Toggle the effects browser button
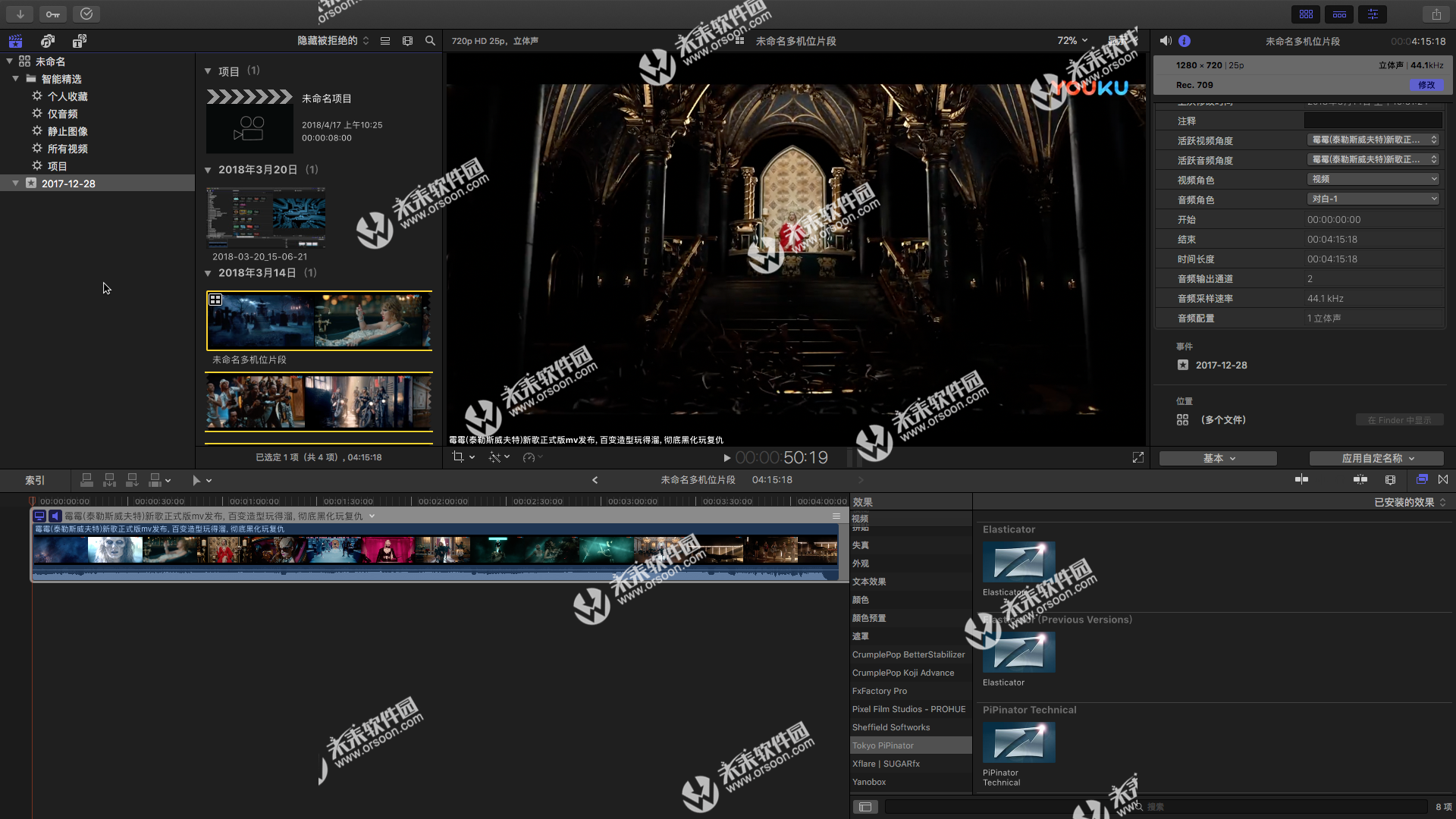This screenshot has height=819, width=1456. [x=1422, y=479]
